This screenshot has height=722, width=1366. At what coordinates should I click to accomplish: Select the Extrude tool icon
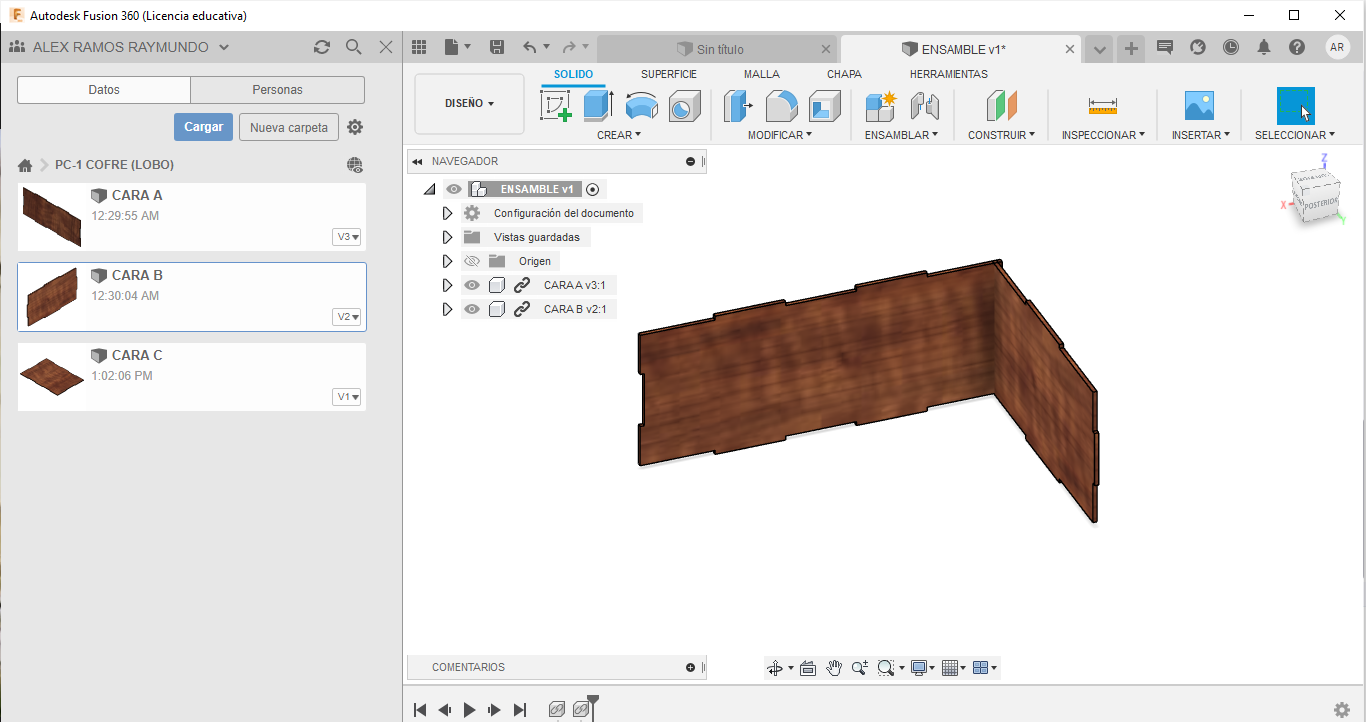[x=598, y=105]
